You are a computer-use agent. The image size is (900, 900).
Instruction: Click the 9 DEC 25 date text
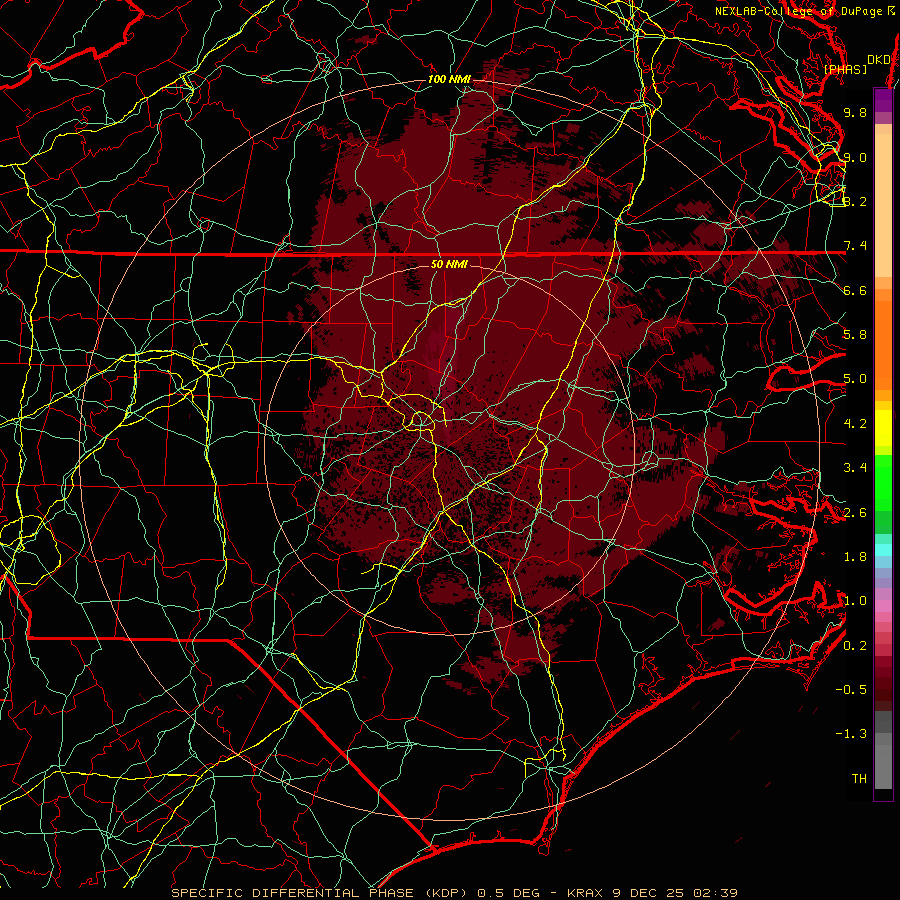click(x=649, y=893)
